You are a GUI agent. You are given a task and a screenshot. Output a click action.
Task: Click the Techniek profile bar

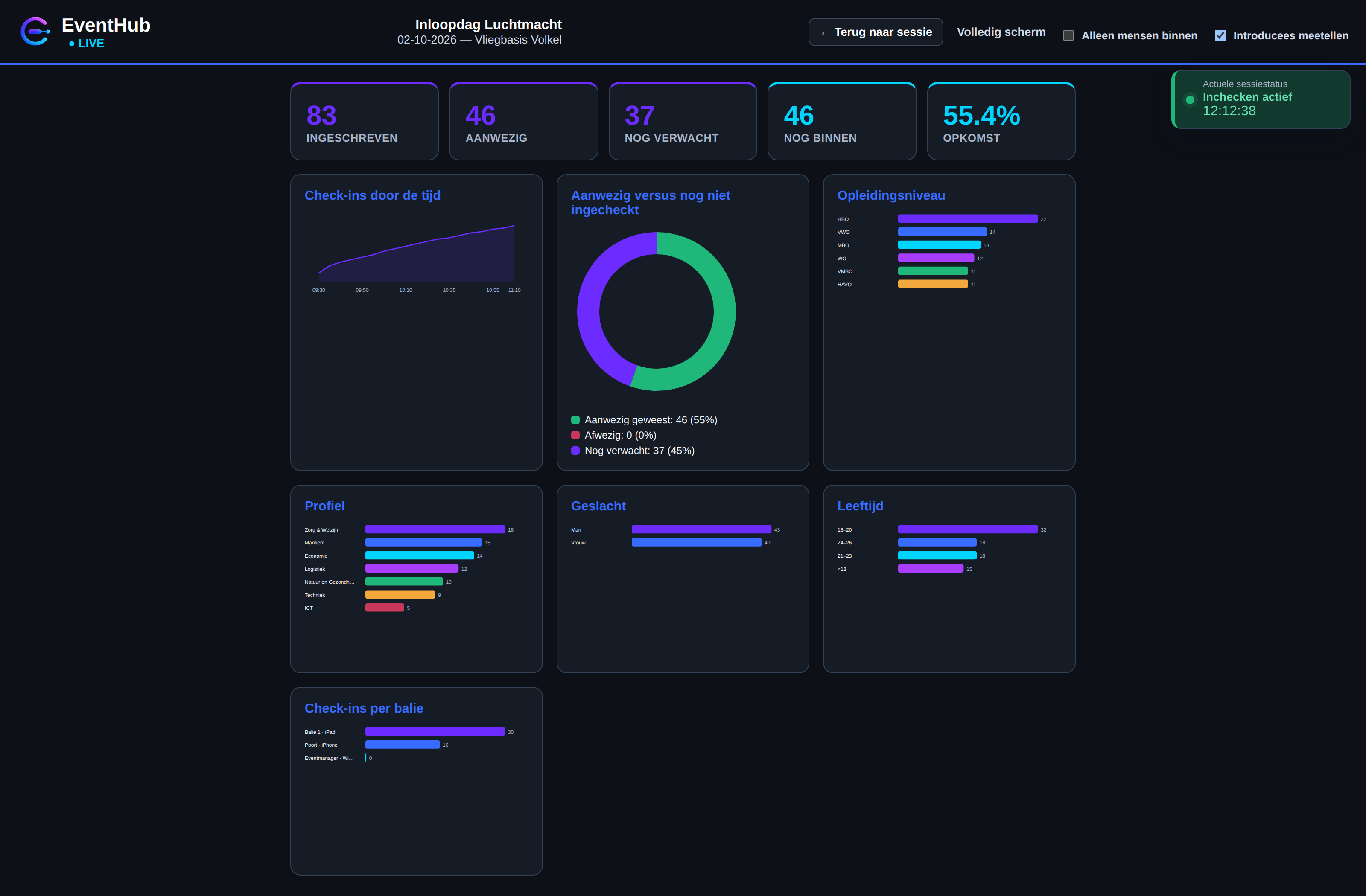pyautogui.click(x=400, y=595)
